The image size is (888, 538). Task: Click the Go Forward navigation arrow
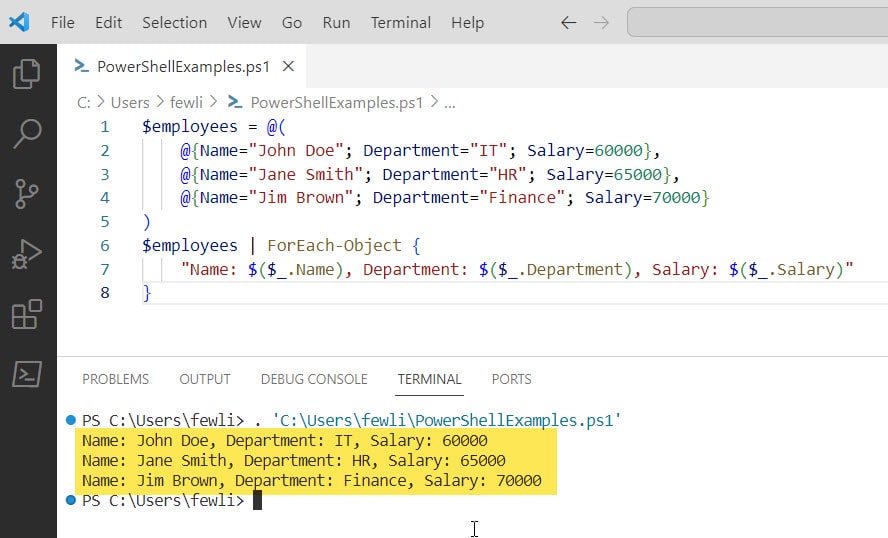[601, 23]
